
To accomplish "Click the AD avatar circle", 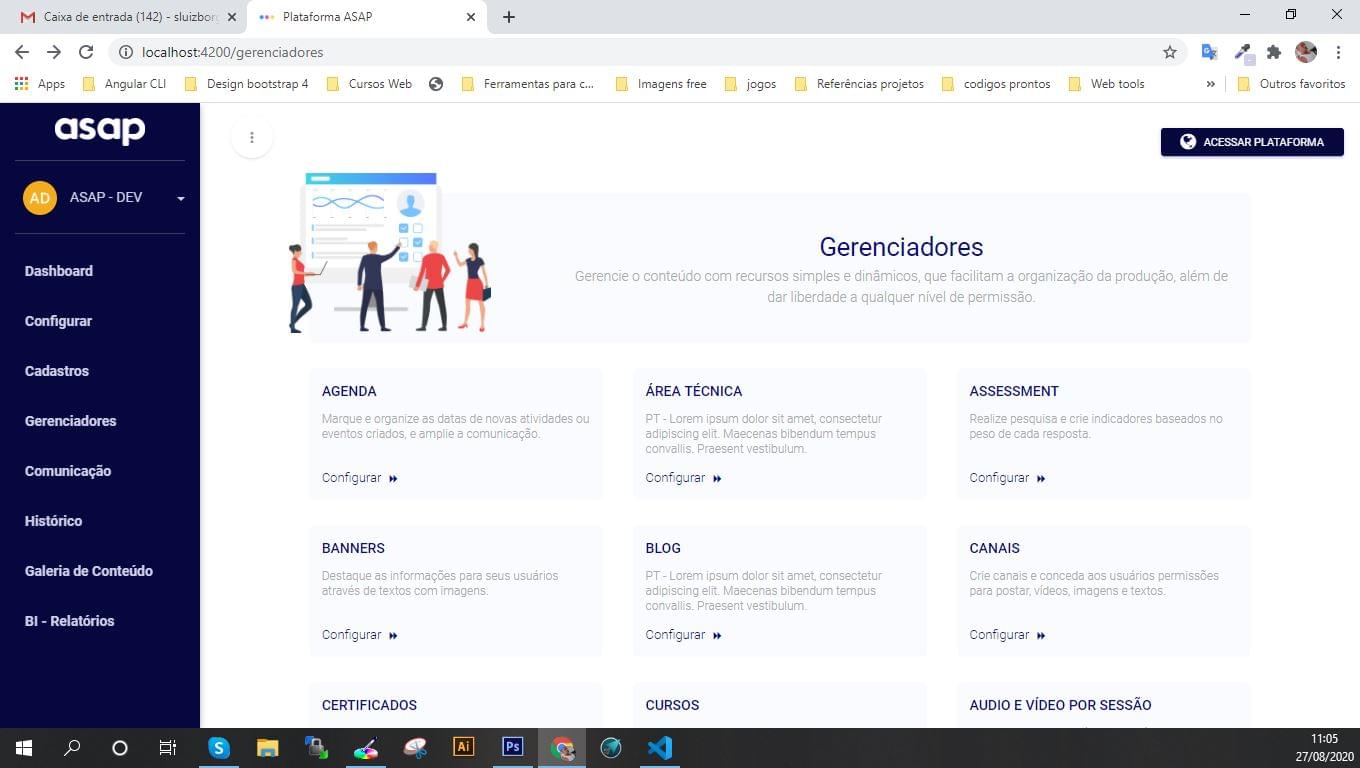I will click(40, 198).
